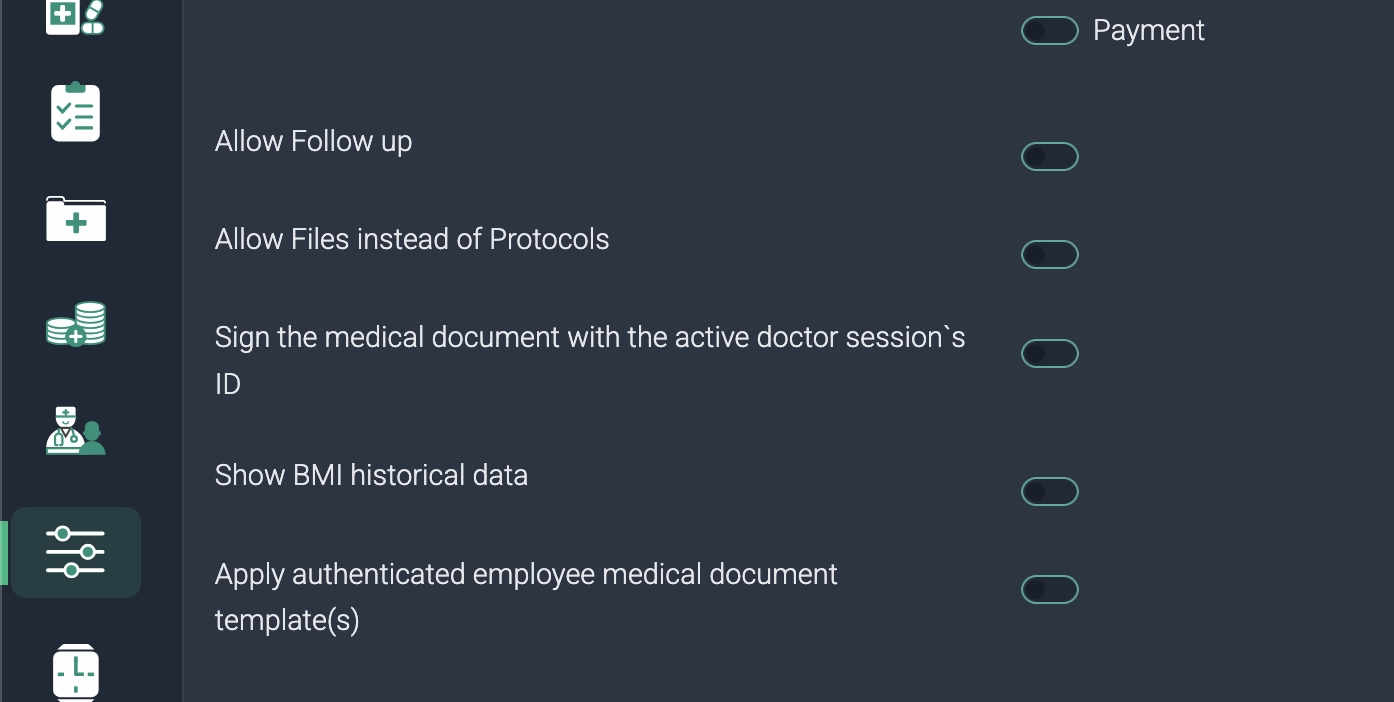Screen dimensions: 1394x702
Task: Select the settings sliders sidebar icon
Action: [75, 552]
